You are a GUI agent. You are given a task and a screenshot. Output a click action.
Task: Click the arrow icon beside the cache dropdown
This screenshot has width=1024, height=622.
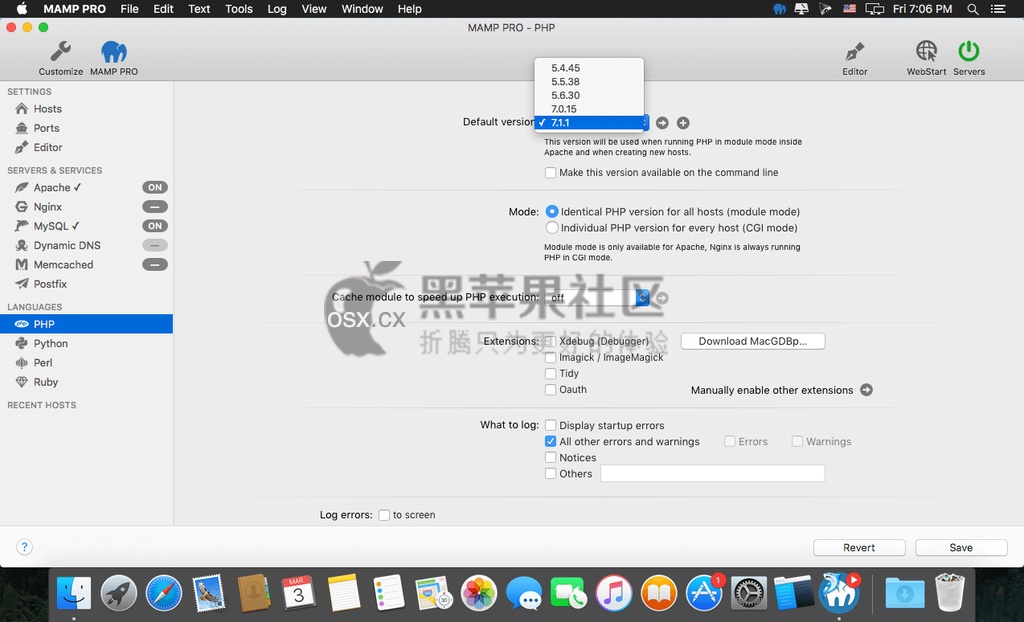click(x=662, y=298)
